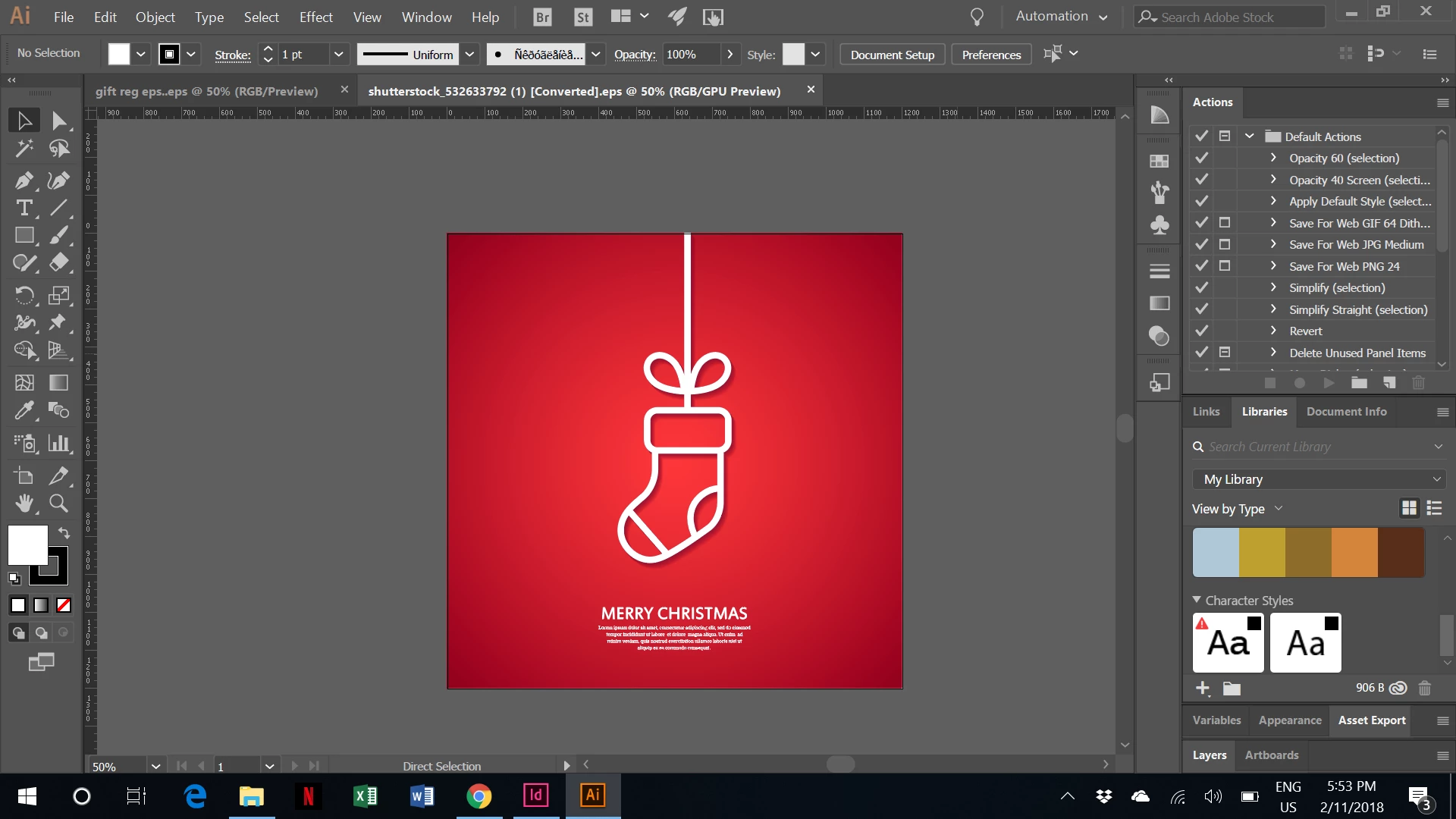Viewport: 1456px width, 819px height.
Task: Click the Document Setup button
Action: tap(892, 55)
